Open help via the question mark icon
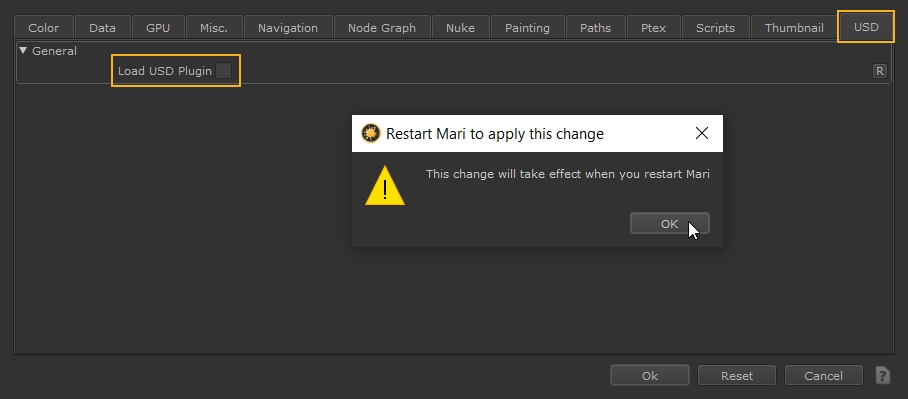Image resolution: width=908 pixels, height=399 pixels. click(x=883, y=375)
